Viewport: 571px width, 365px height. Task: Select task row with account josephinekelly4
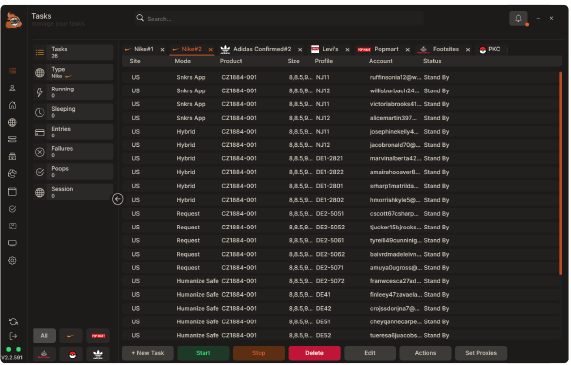pos(340,132)
